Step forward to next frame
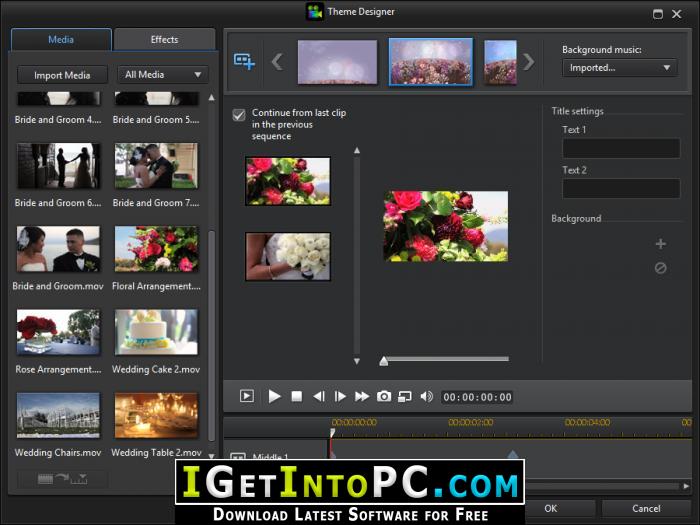The height and width of the screenshot is (525, 700). pos(340,396)
